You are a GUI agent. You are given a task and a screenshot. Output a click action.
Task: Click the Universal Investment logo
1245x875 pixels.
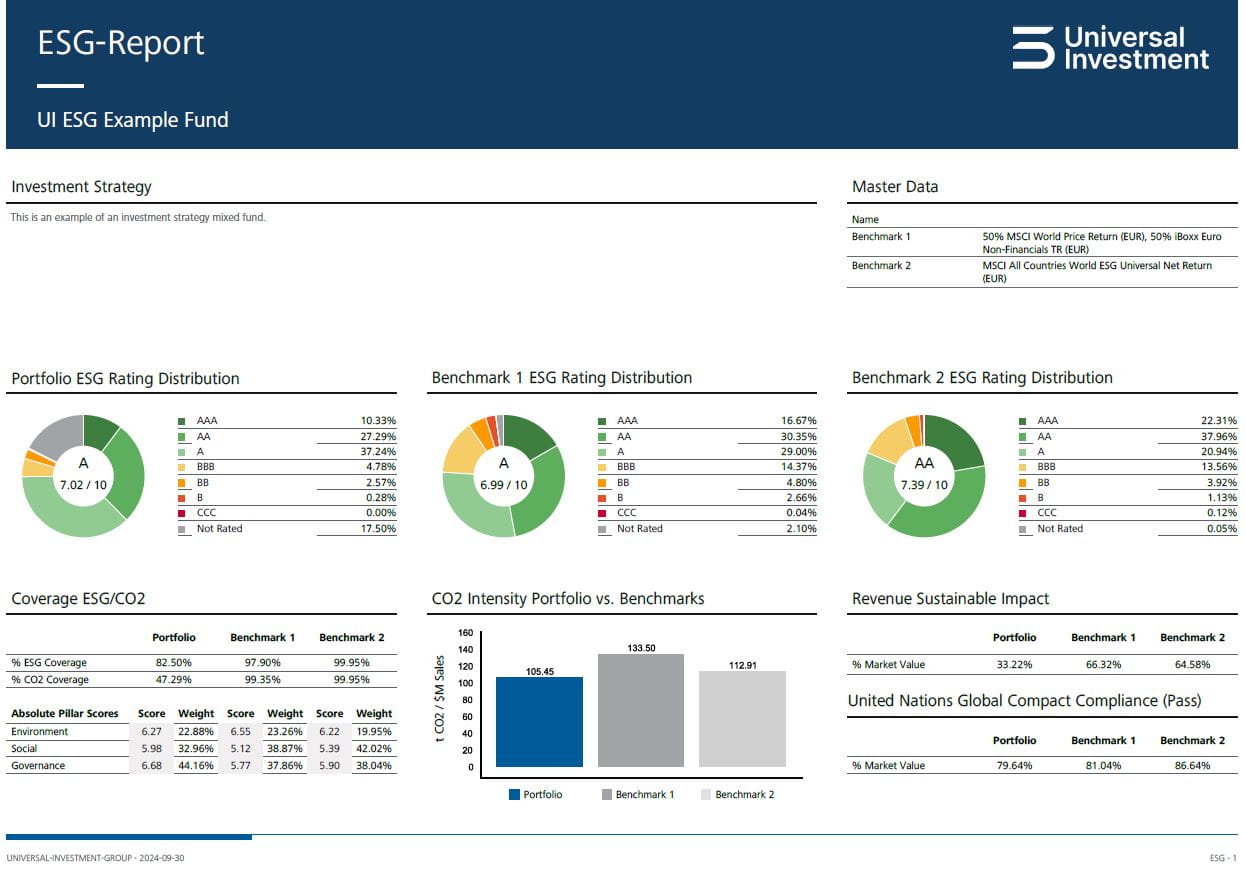[1110, 45]
